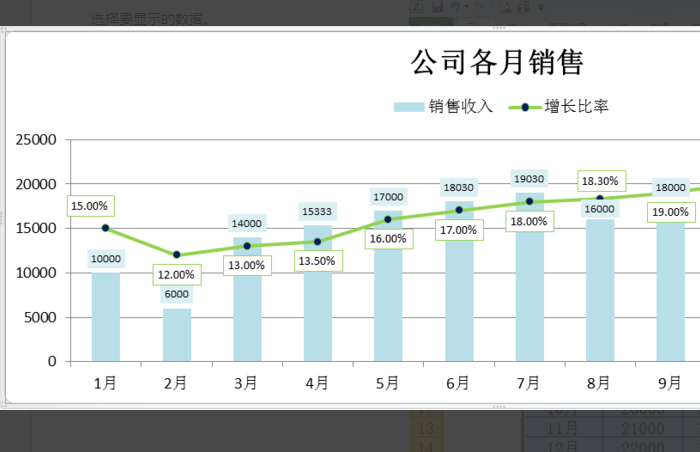Select the 13.00% data label
Image resolution: width=700 pixels, height=452 pixels.
pos(247,265)
